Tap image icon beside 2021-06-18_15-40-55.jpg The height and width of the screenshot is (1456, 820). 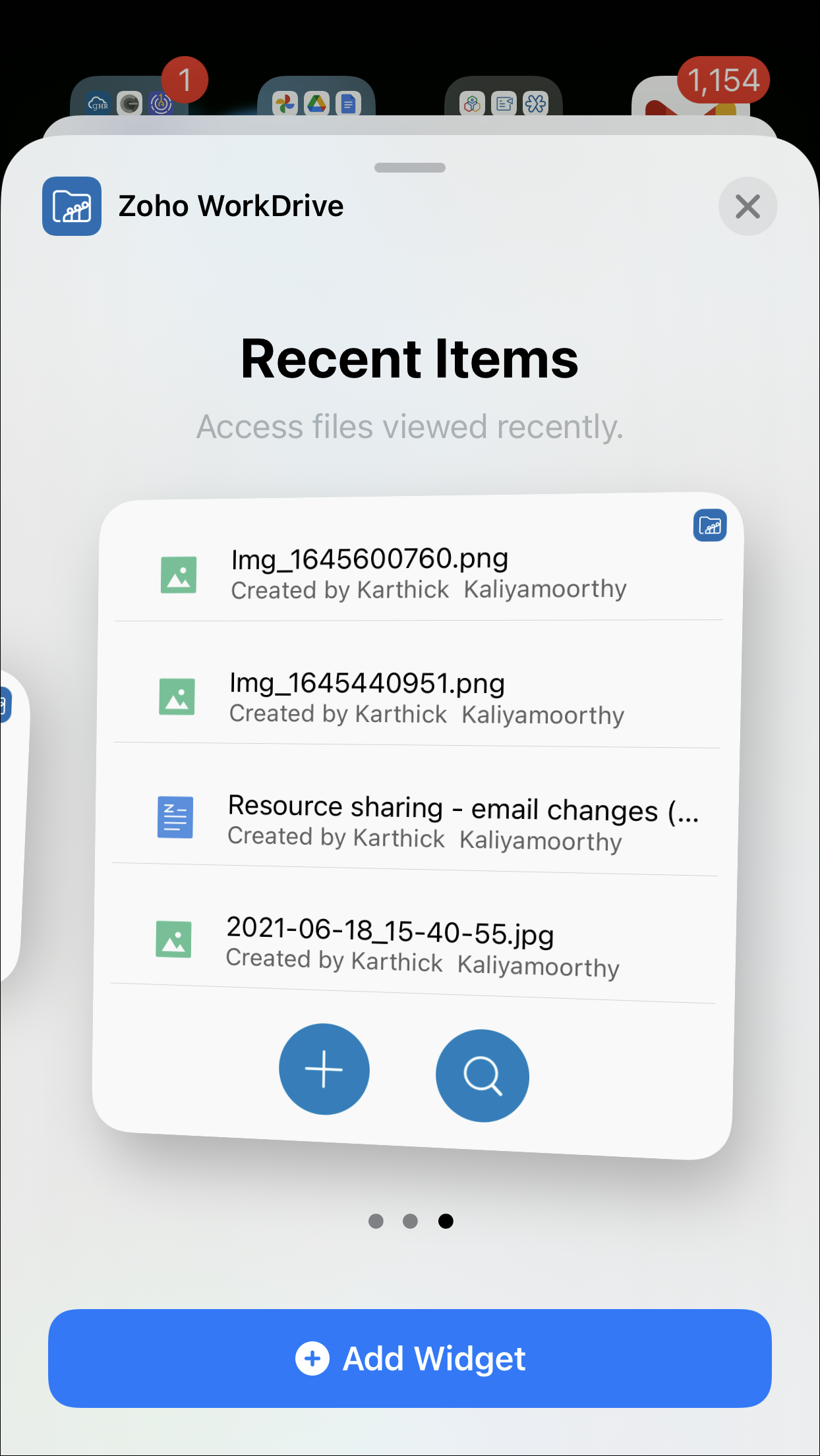pos(173,939)
